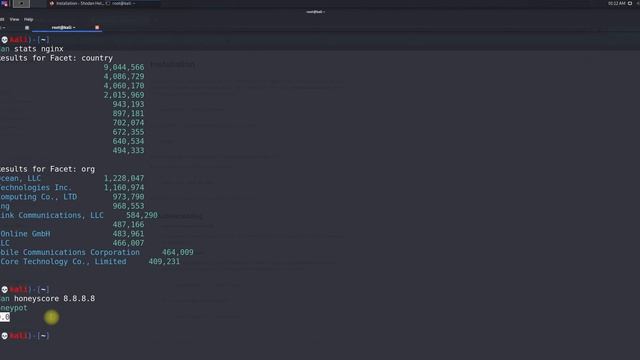
Task: Click the value 409,231
Action: pos(164,262)
